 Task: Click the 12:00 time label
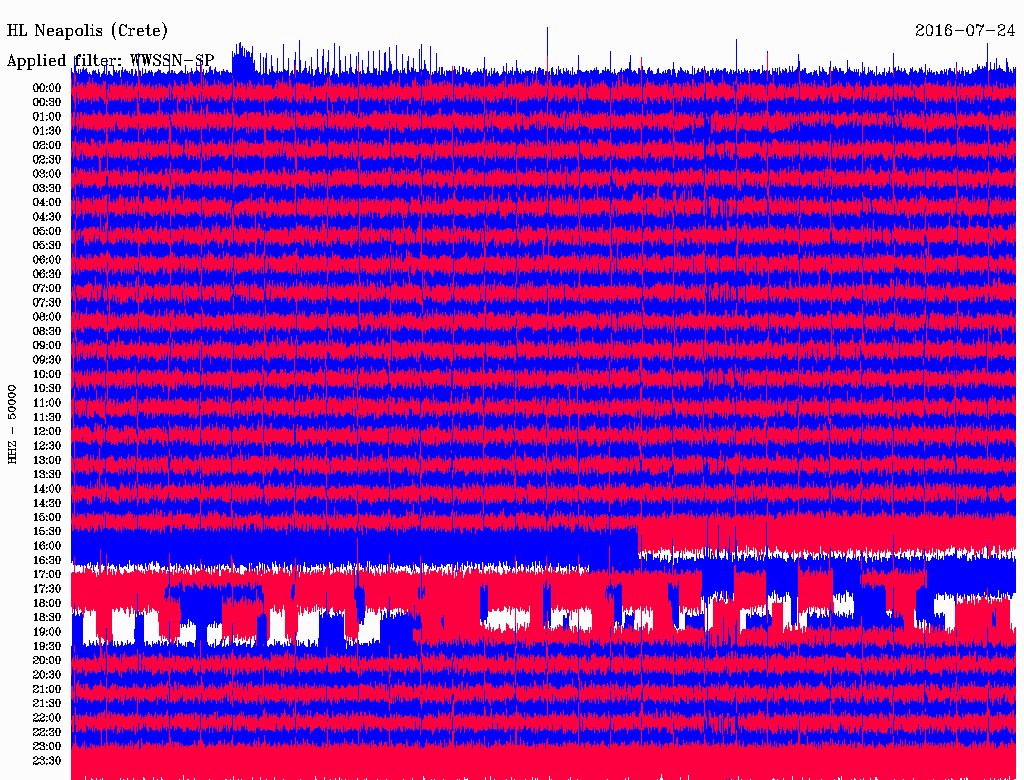point(47,431)
